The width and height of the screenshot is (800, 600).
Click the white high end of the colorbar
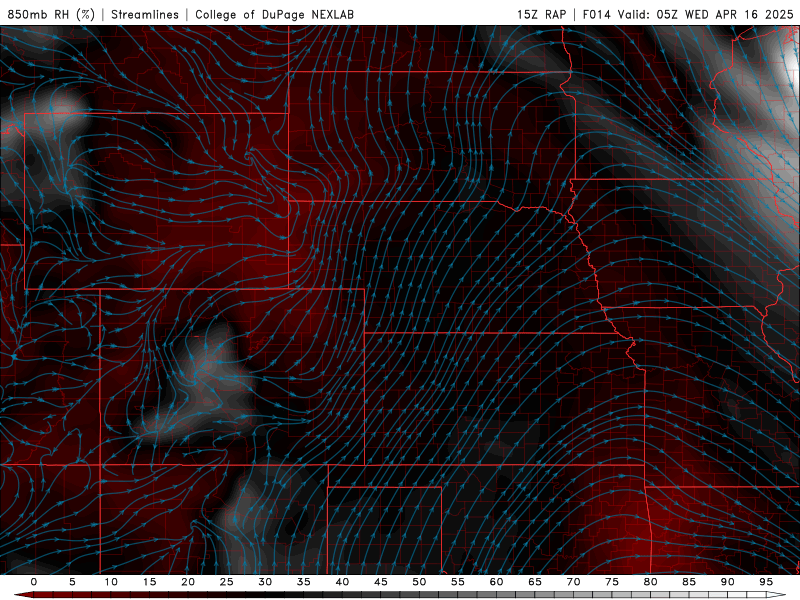tap(776, 595)
